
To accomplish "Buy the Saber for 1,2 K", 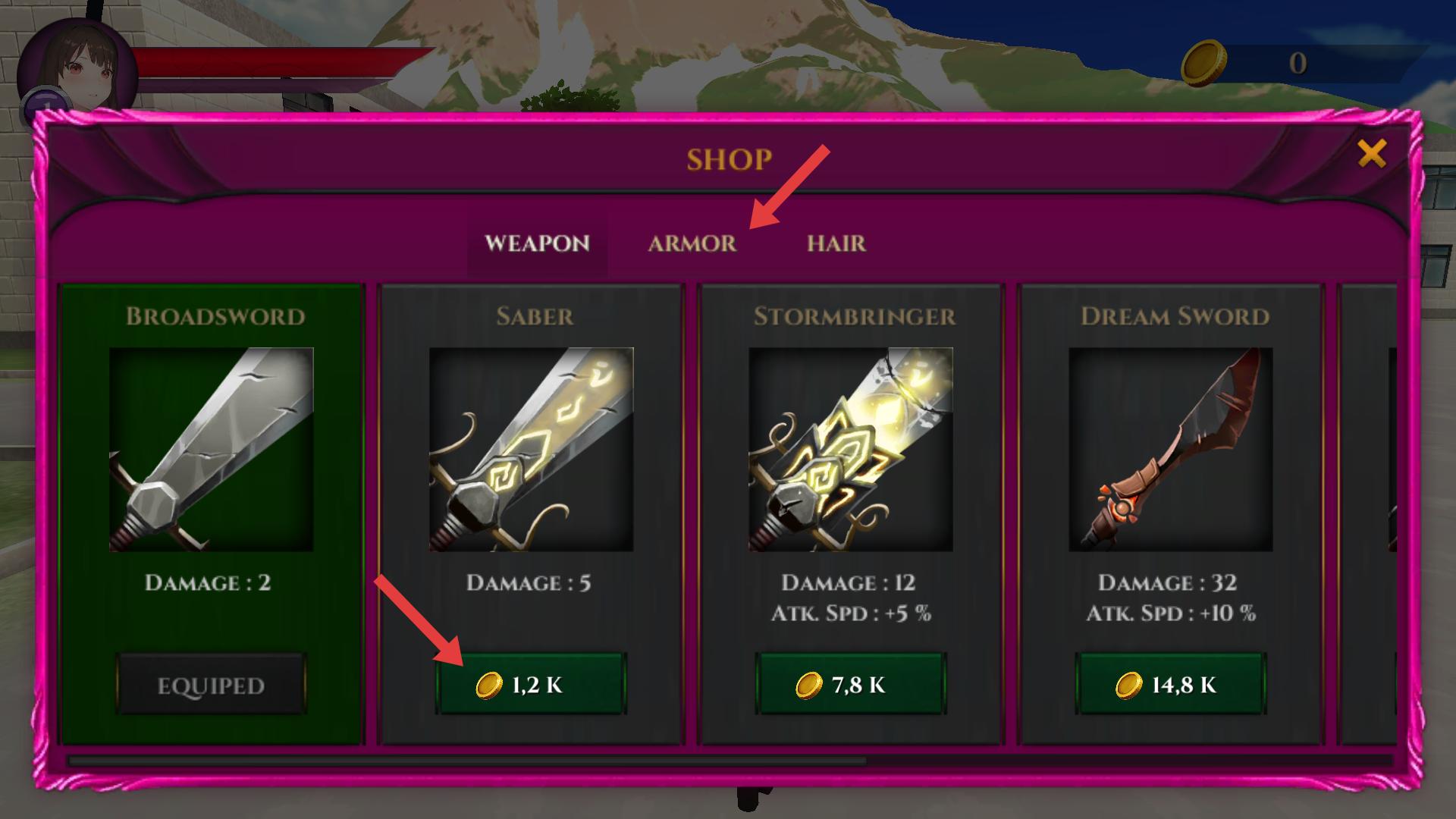I will click(531, 684).
